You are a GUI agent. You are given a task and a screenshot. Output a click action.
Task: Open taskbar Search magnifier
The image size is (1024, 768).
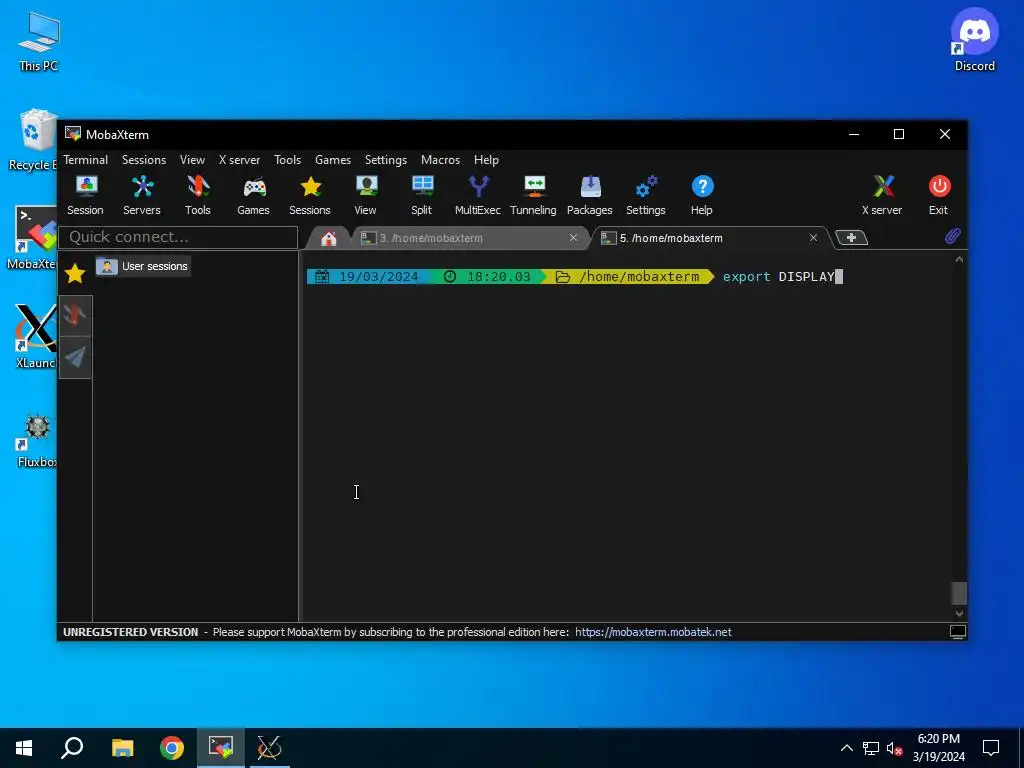click(72, 748)
